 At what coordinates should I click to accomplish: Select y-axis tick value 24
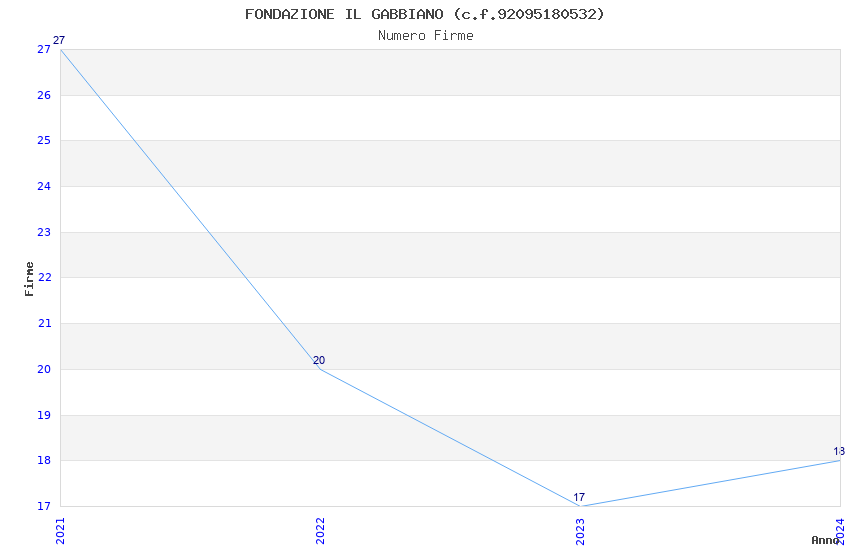coord(44,186)
